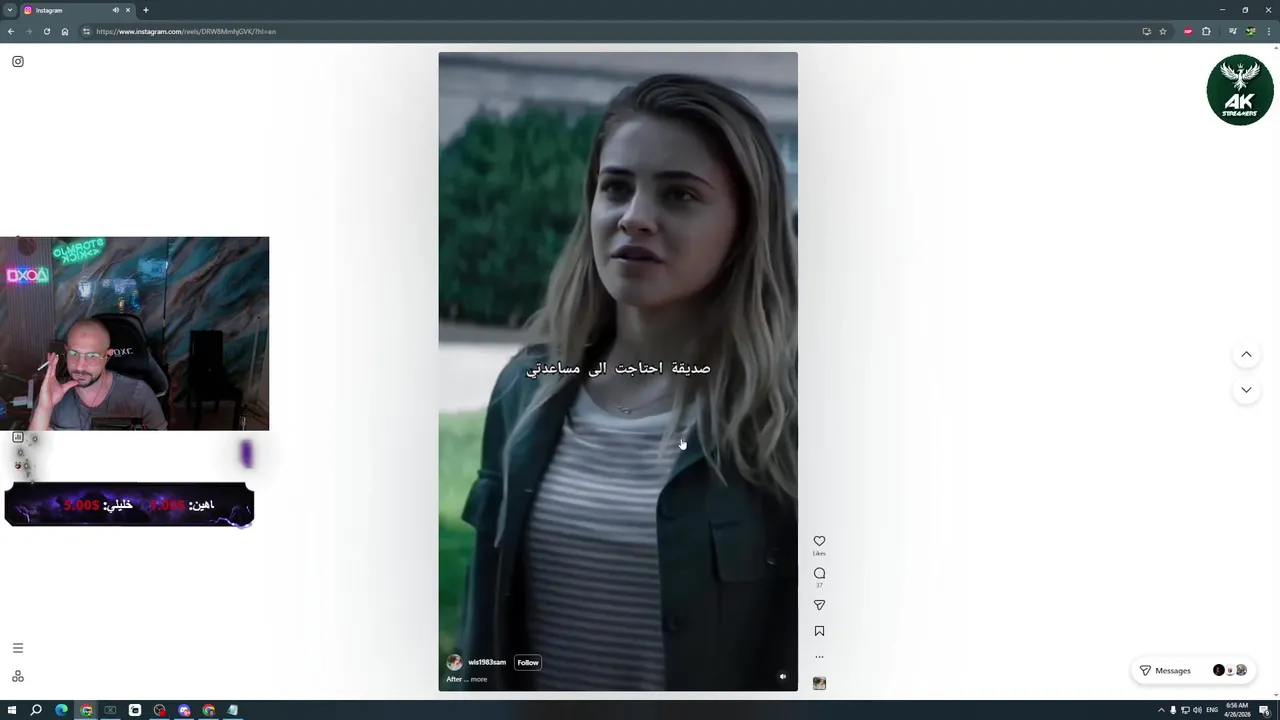Toggle reel sound with the speaker icon
The image size is (1280, 720).
[782, 677]
